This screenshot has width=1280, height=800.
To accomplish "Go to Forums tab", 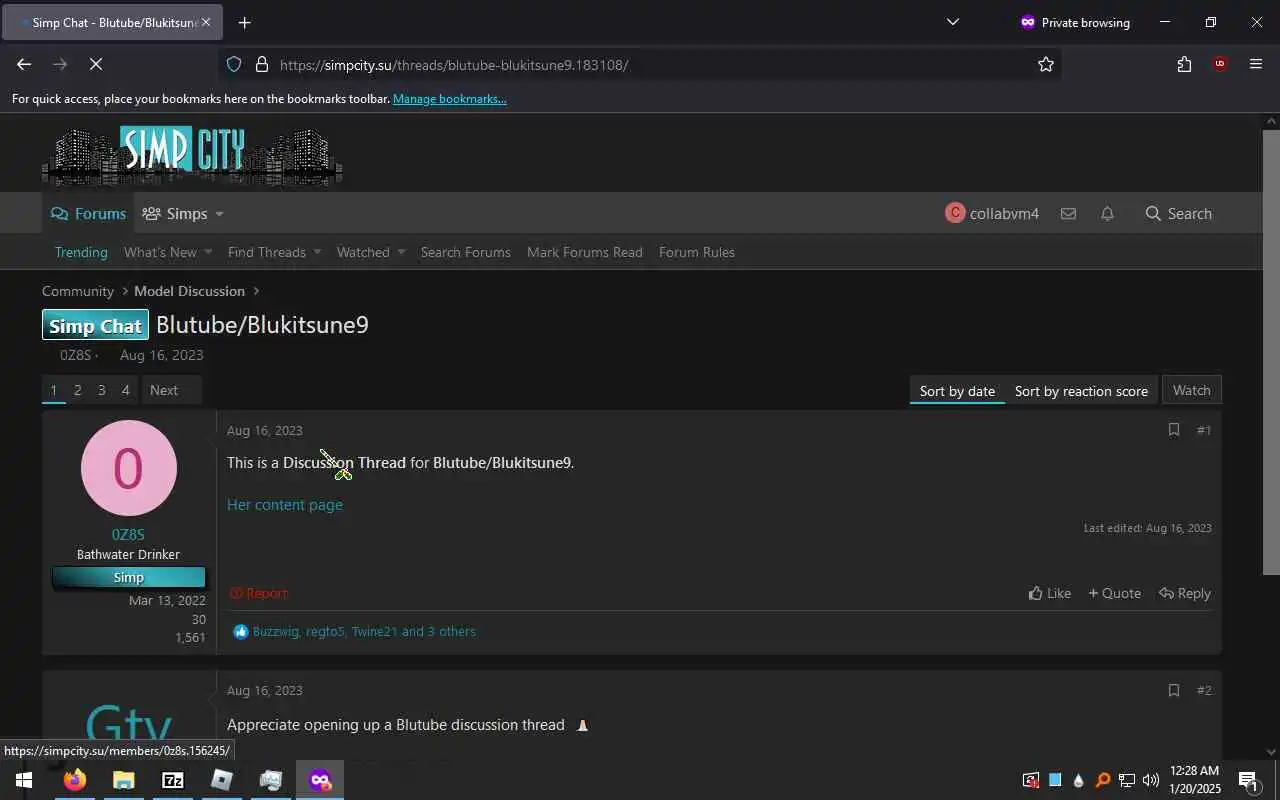I will (88, 213).
